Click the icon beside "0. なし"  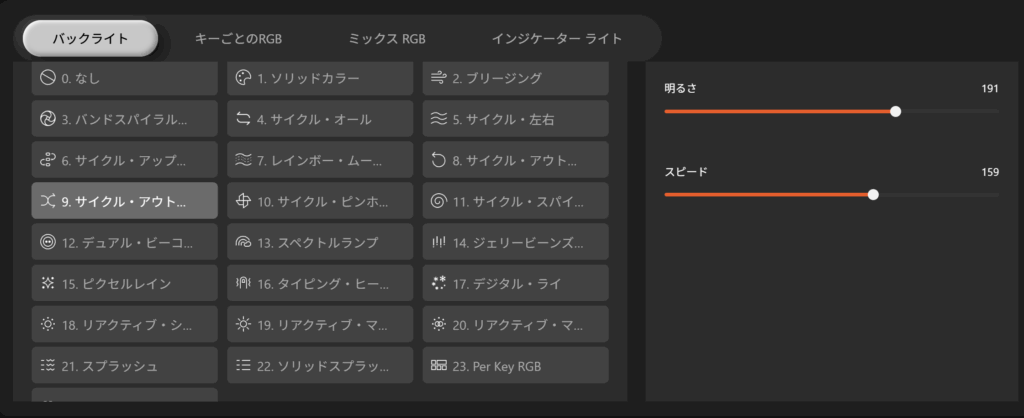48,78
